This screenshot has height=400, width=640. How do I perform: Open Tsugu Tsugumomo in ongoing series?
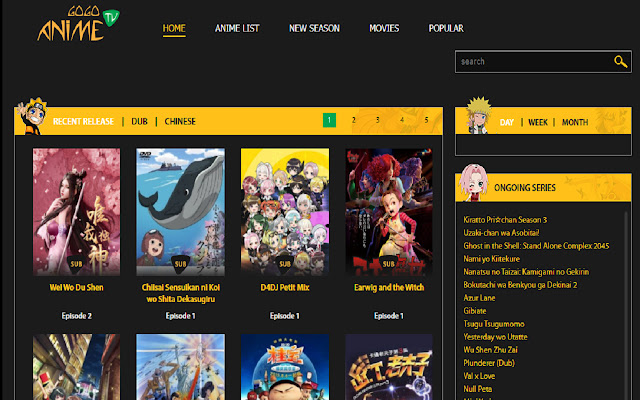pos(494,324)
